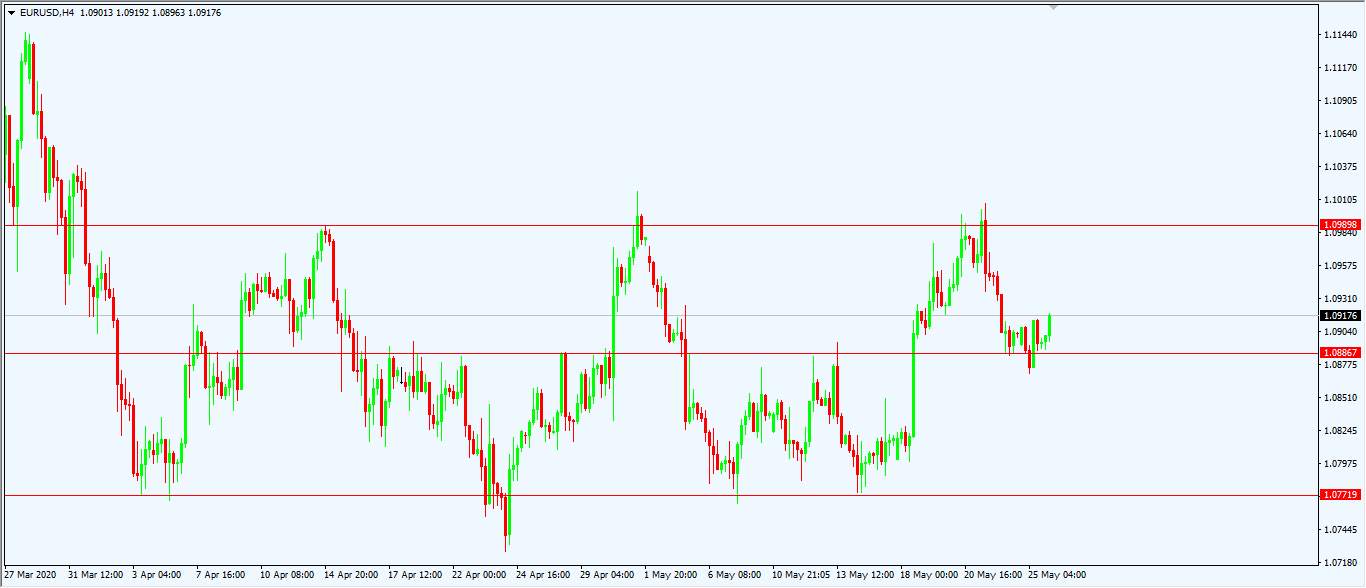Click the 1.09575 price axis label
The height and width of the screenshot is (588, 1366).
coord(1340,266)
